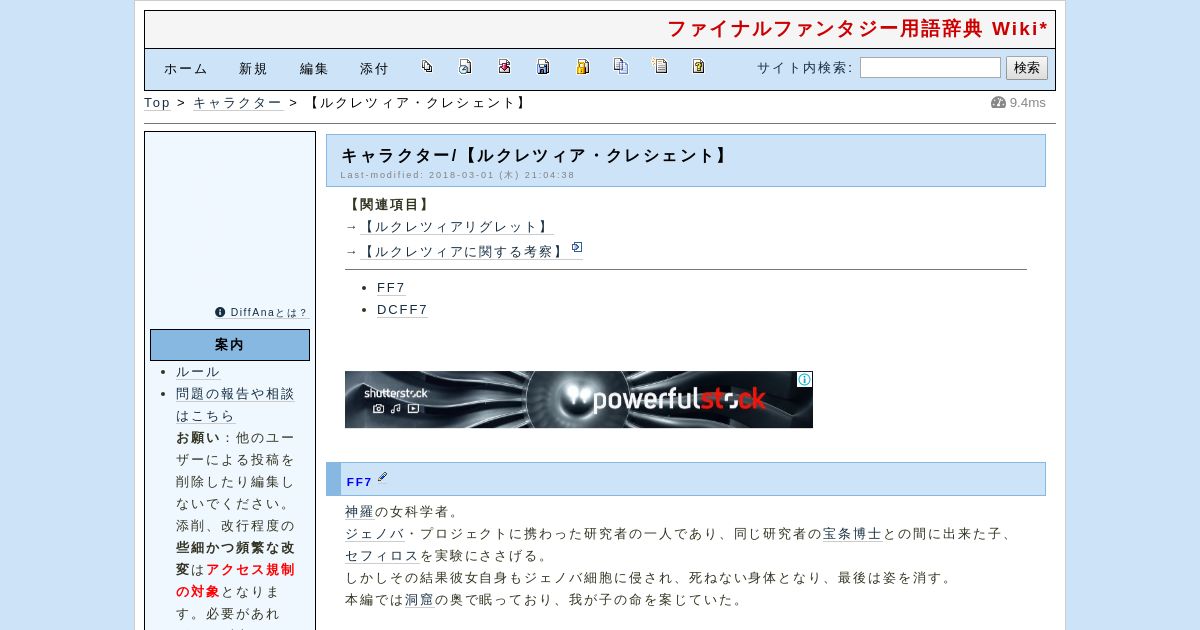This screenshot has width=1200, height=630.
Task: Open ルール in the sidebar
Action: coord(198,372)
